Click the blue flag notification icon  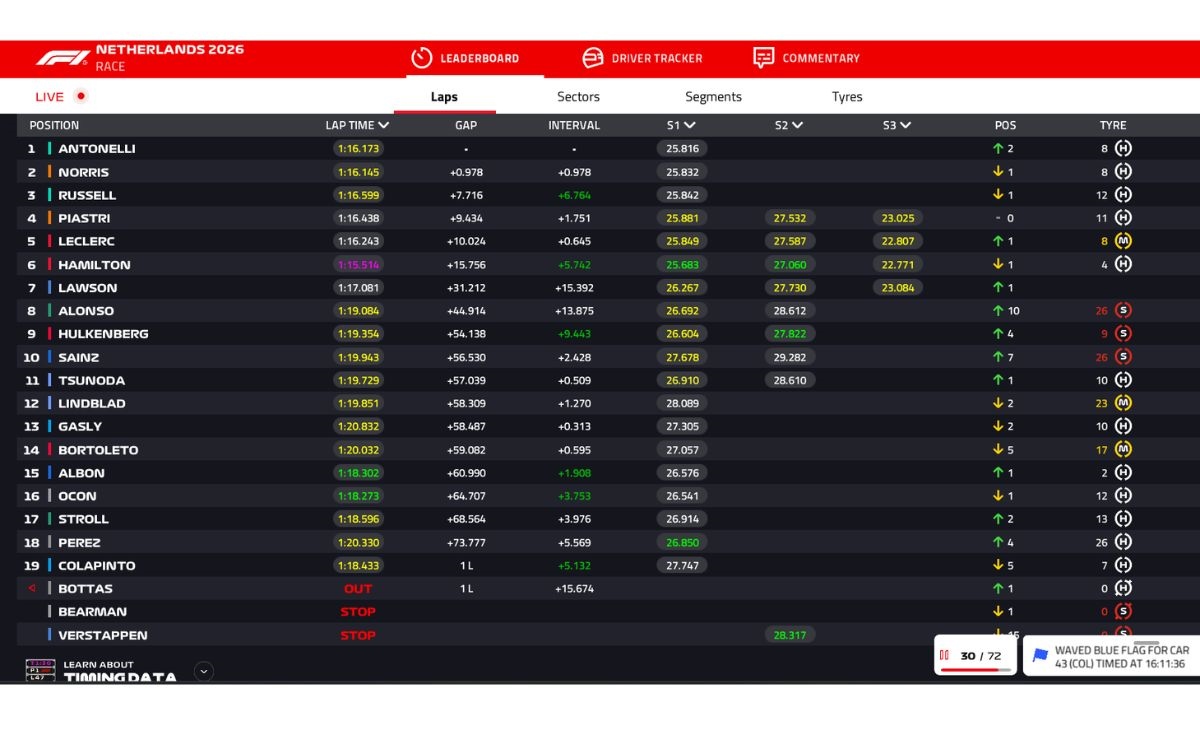pyautogui.click(x=1040, y=656)
